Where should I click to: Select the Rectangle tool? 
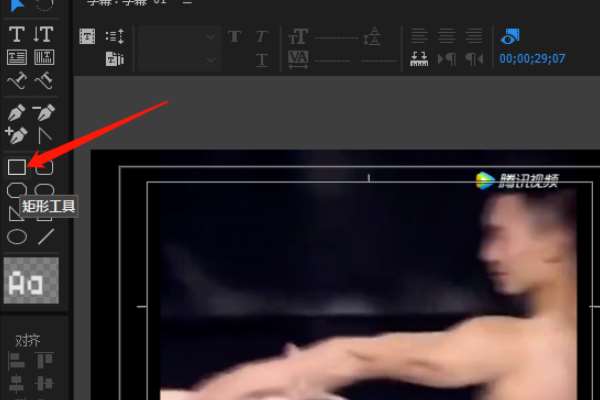17,167
